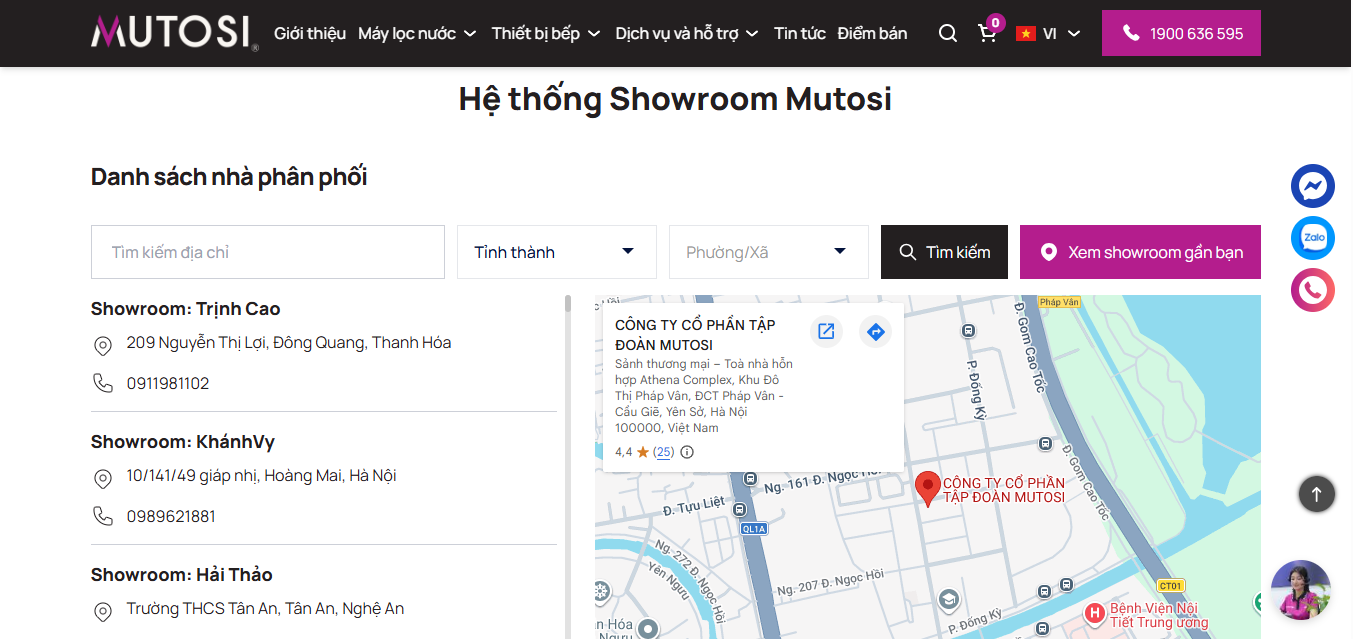This screenshot has height=639, width=1353.
Task: Expand the Phường/Xã dropdown
Action: pyautogui.click(x=769, y=252)
